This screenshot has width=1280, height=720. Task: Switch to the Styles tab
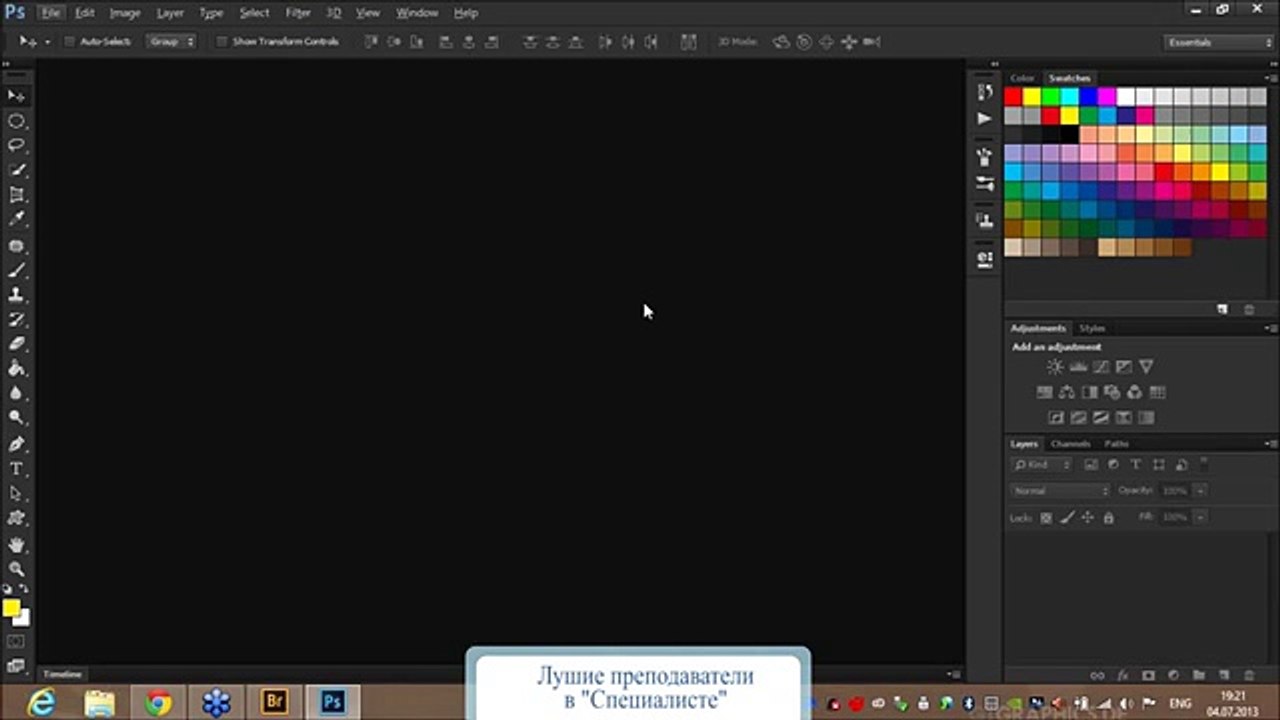point(1092,329)
